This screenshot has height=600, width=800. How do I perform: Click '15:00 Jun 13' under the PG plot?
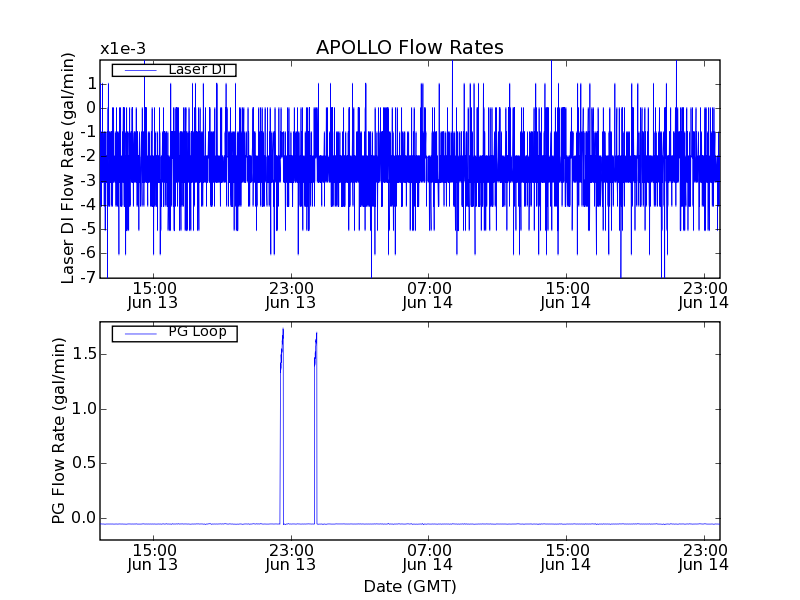[x=153, y=558]
